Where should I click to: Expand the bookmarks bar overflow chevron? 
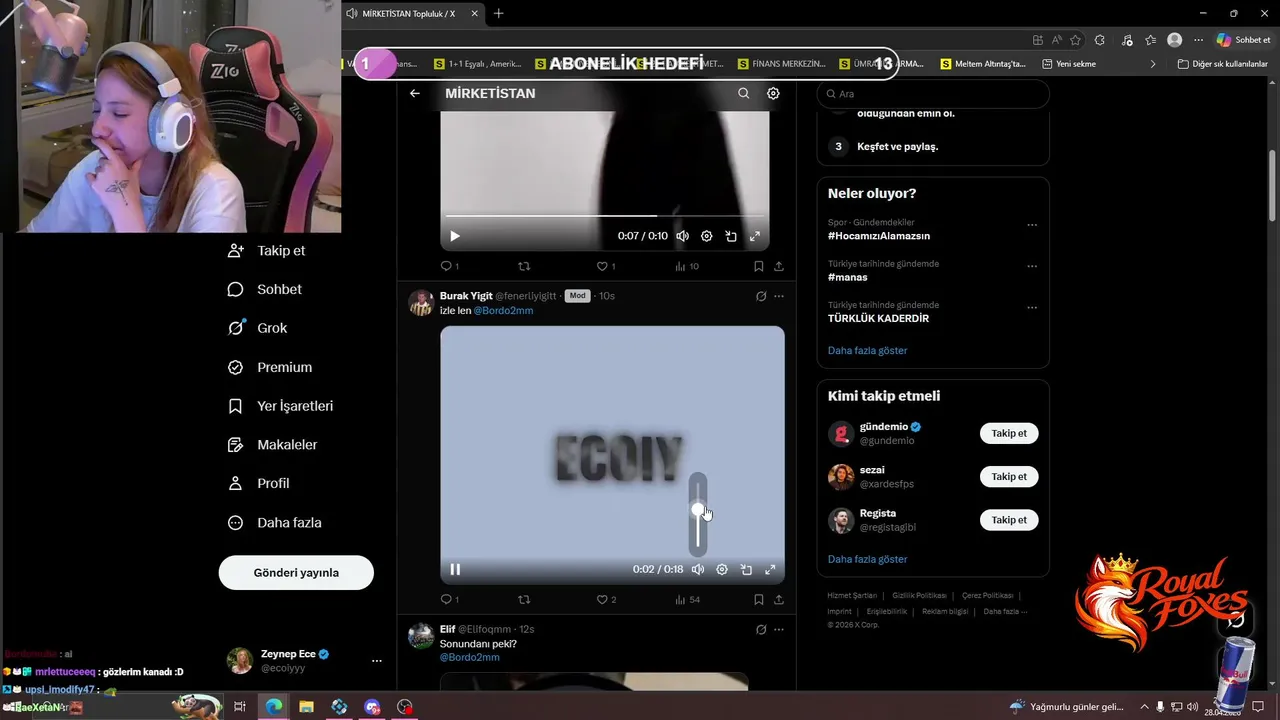point(1153,64)
